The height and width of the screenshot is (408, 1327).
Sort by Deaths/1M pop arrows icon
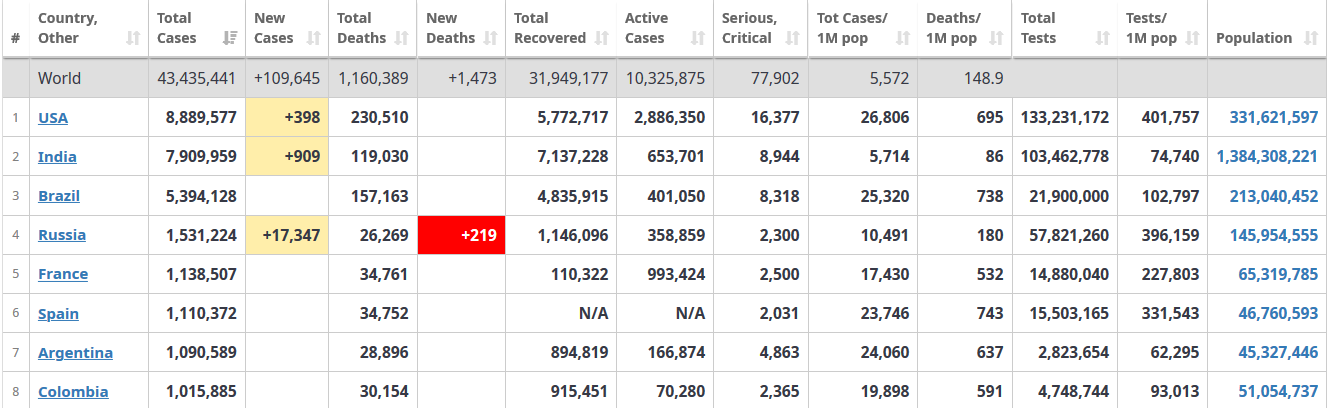[x=997, y=38]
